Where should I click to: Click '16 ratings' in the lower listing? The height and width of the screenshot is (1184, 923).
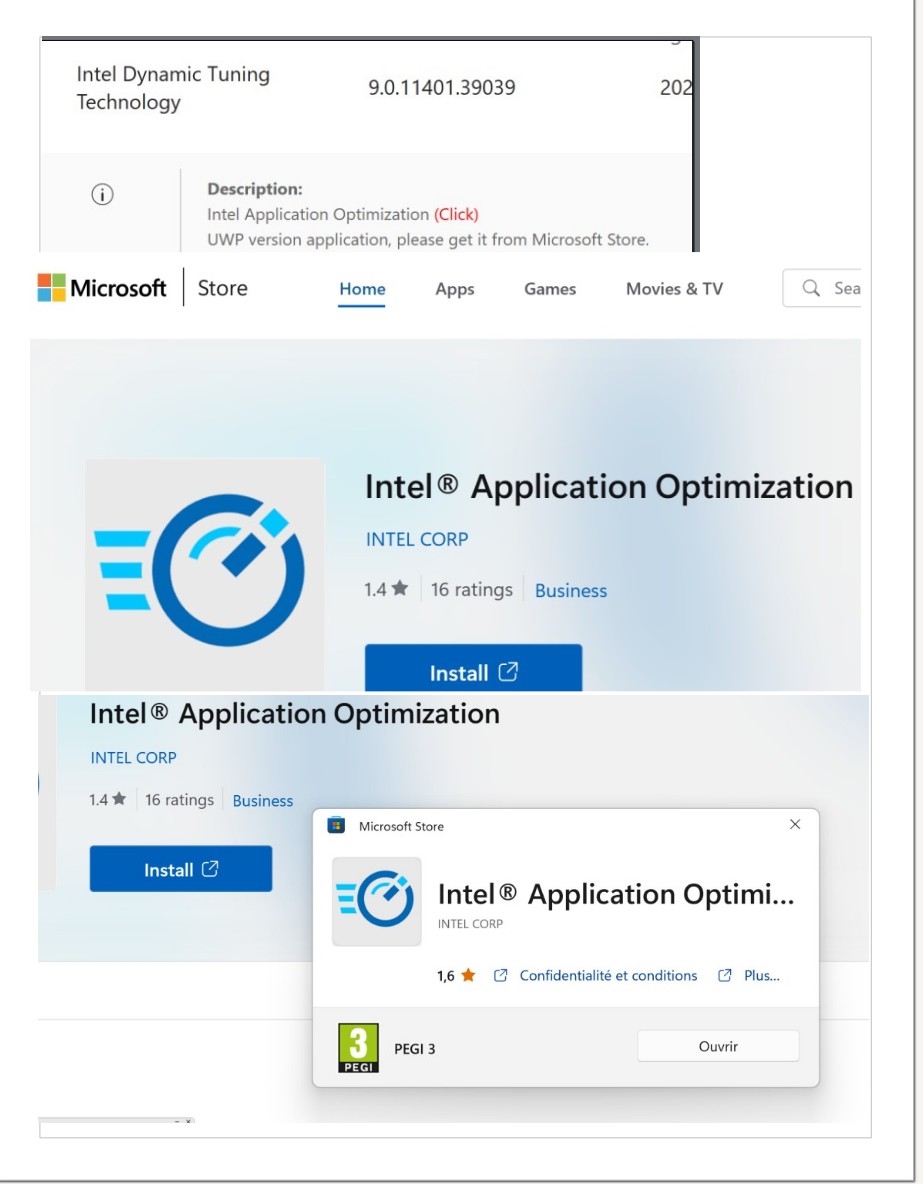179,800
